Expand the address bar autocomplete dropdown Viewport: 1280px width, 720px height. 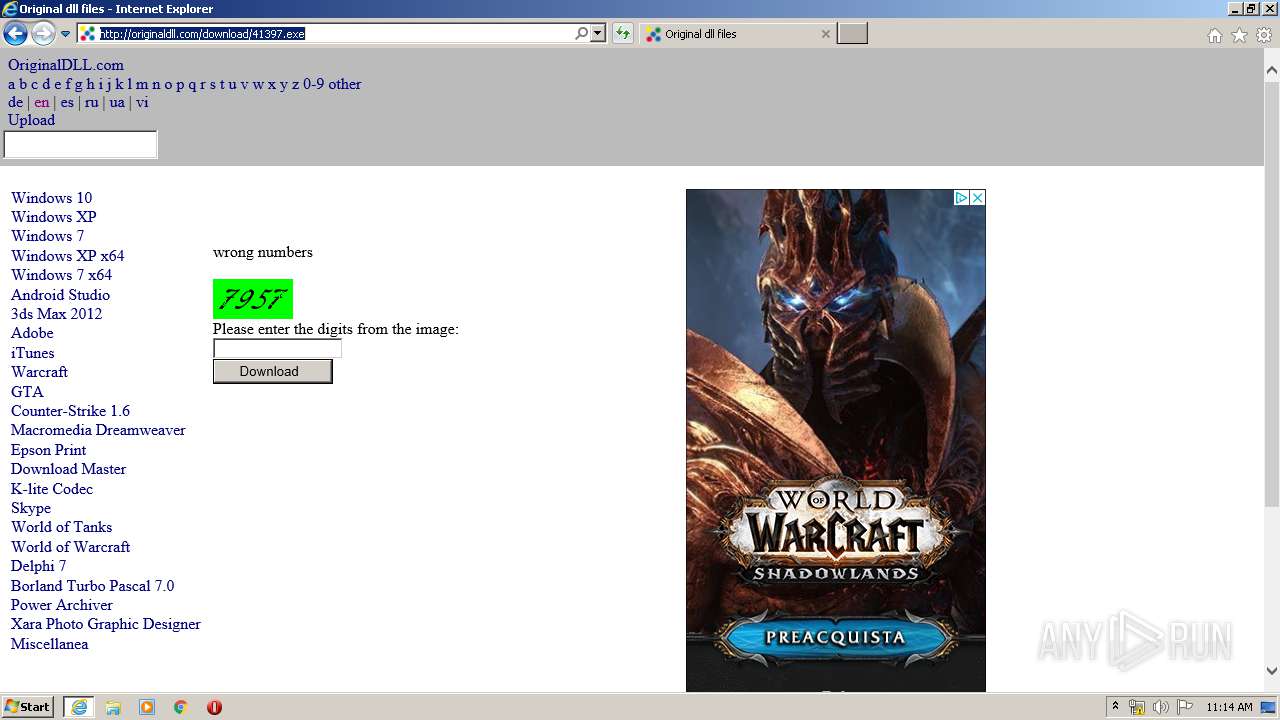(598, 34)
